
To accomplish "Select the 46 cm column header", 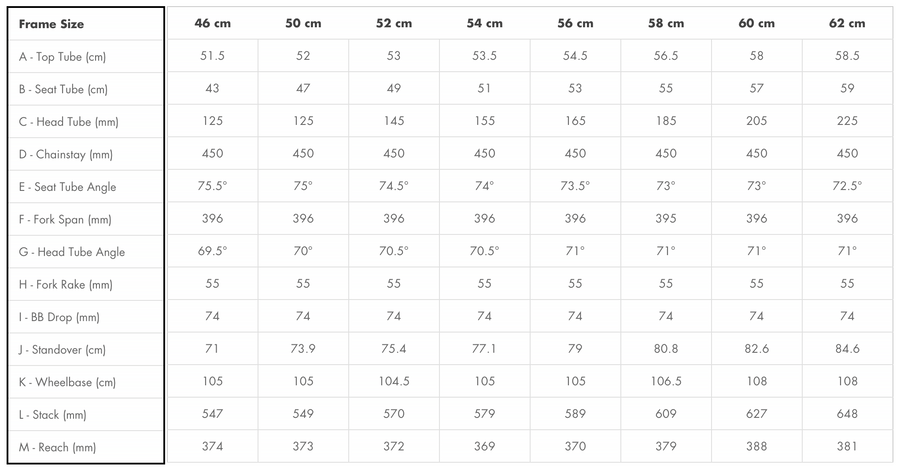I will (212, 24).
